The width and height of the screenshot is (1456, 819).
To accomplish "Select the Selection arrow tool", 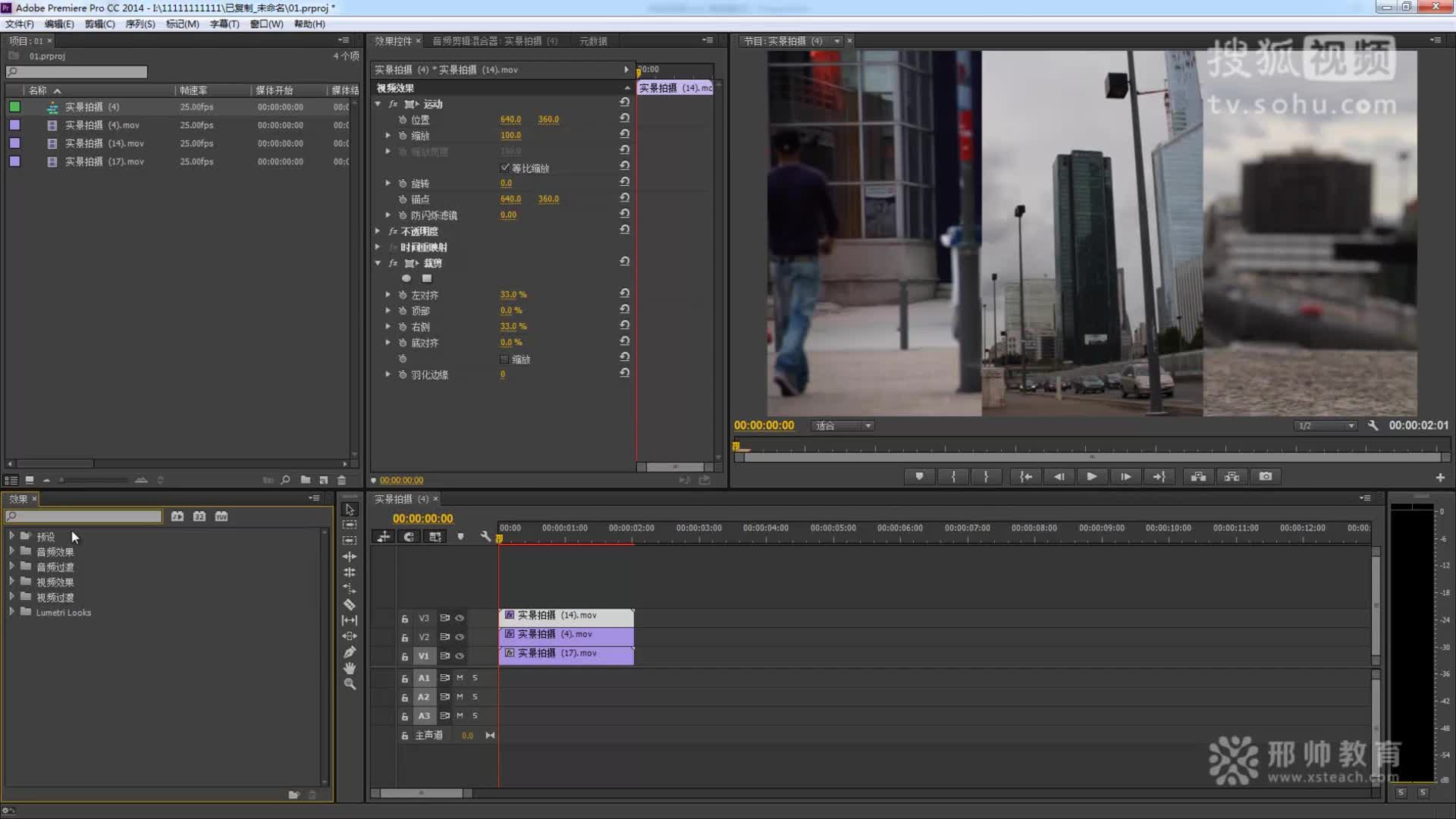I will coord(350,510).
